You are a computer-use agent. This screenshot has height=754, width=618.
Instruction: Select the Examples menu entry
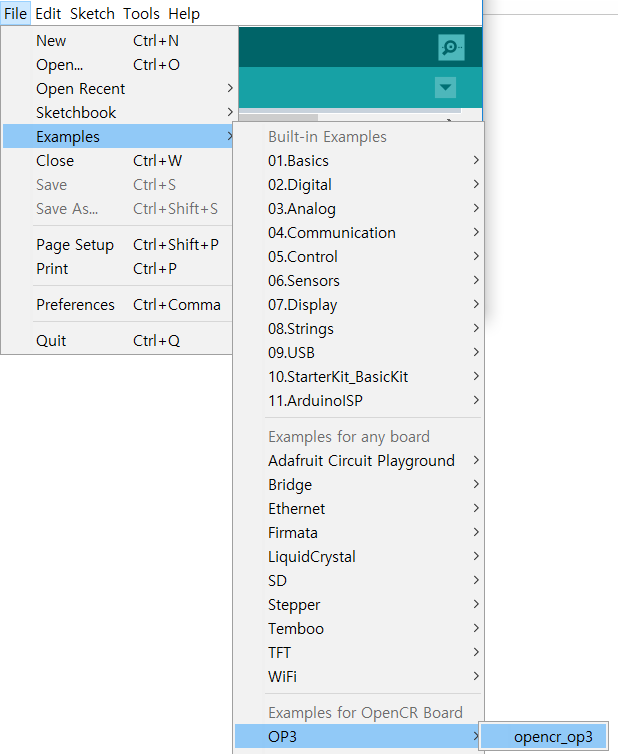[118, 137]
